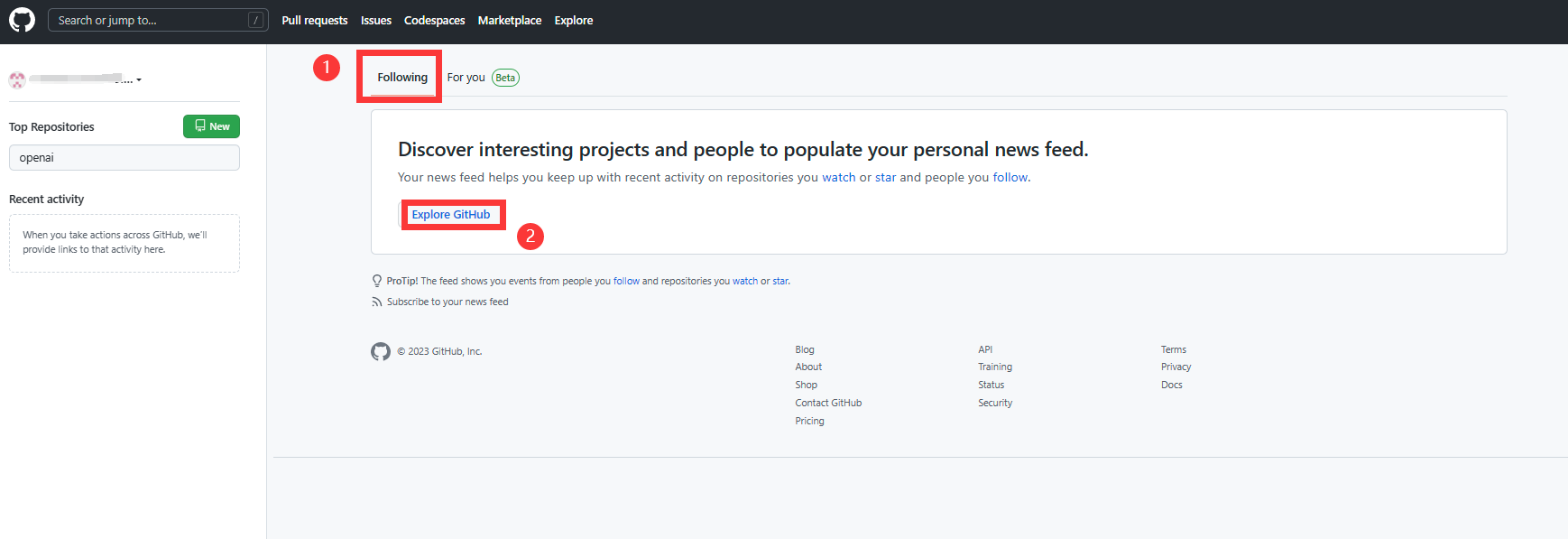This screenshot has height=539, width=1568.
Task: Click the user avatar in sidebar
Action: [x=17, y=79]
